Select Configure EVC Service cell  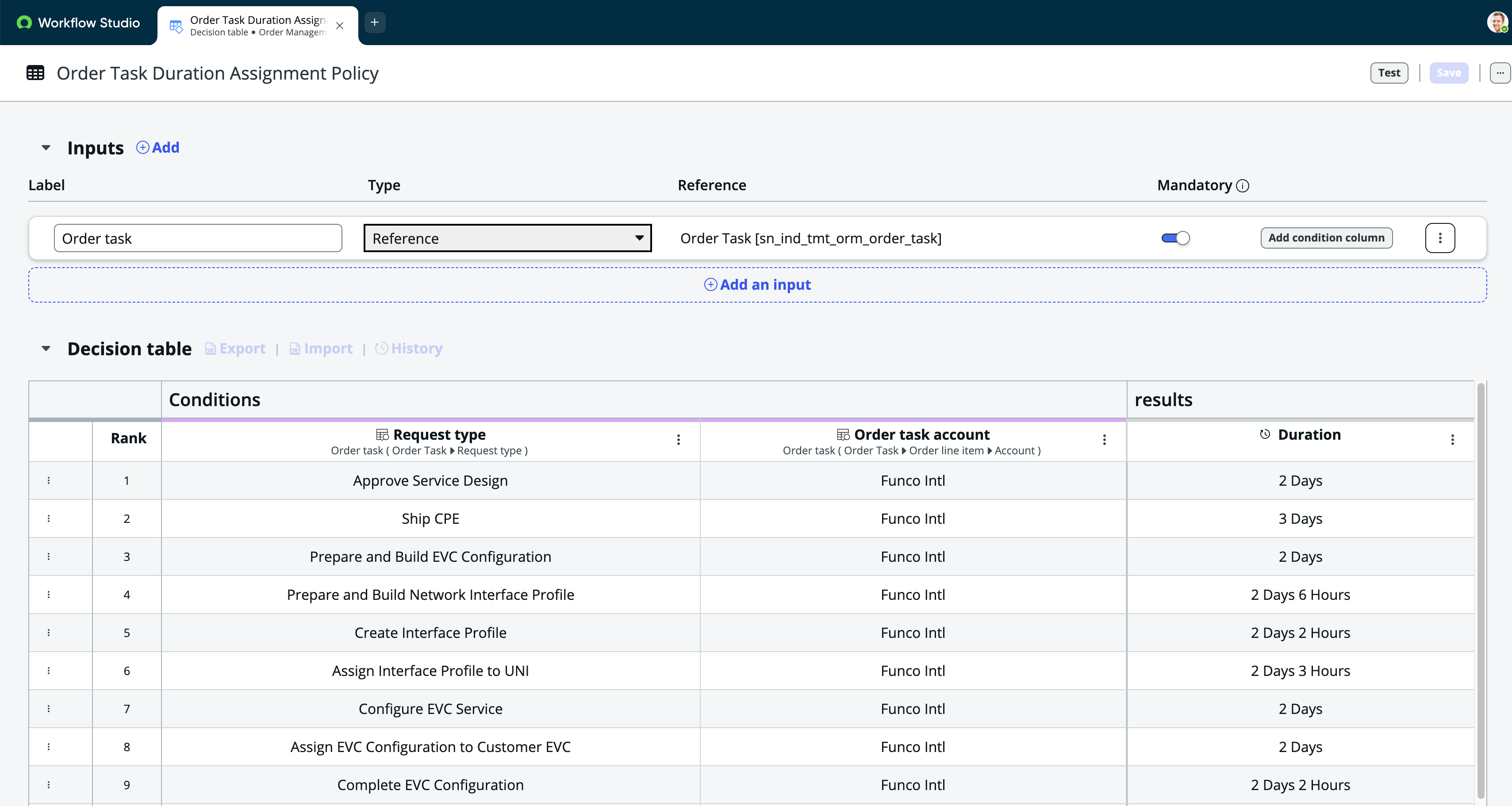pyautogui.click(x=430, y=709)
